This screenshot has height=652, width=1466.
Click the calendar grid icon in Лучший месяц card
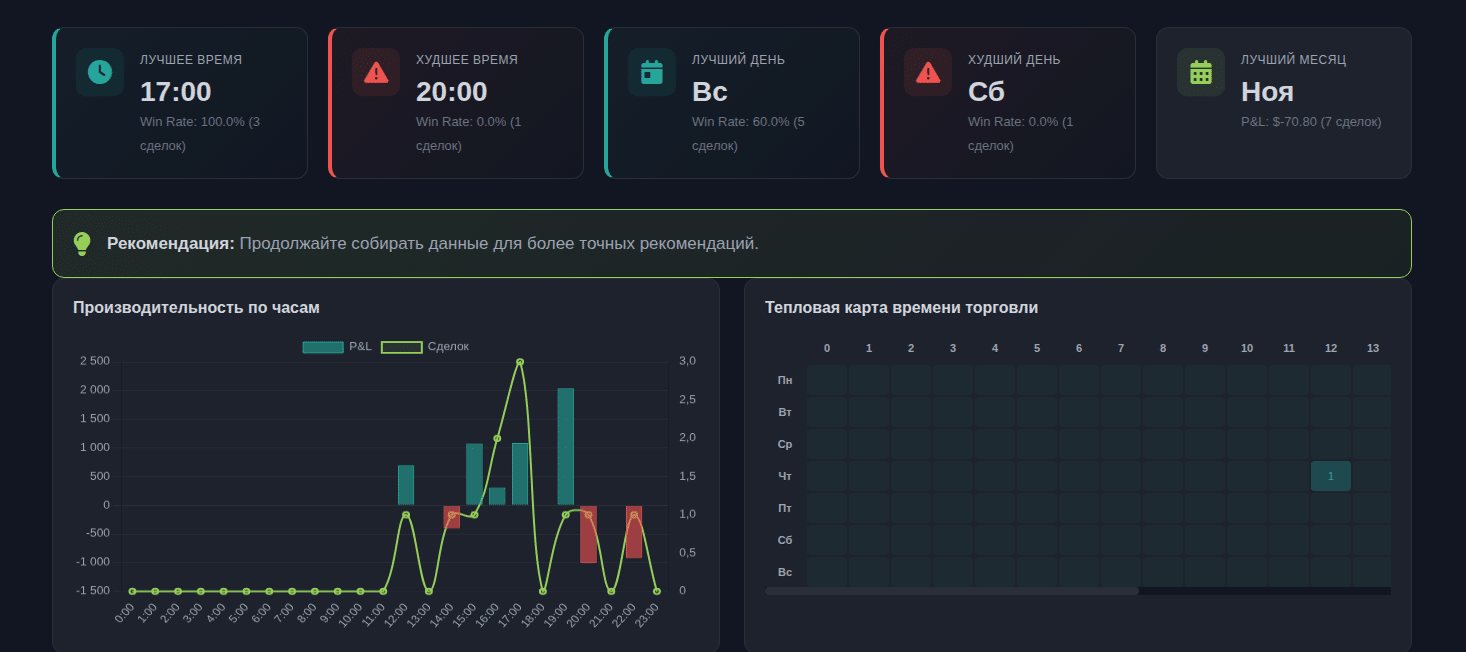(x=1201, y=72)
